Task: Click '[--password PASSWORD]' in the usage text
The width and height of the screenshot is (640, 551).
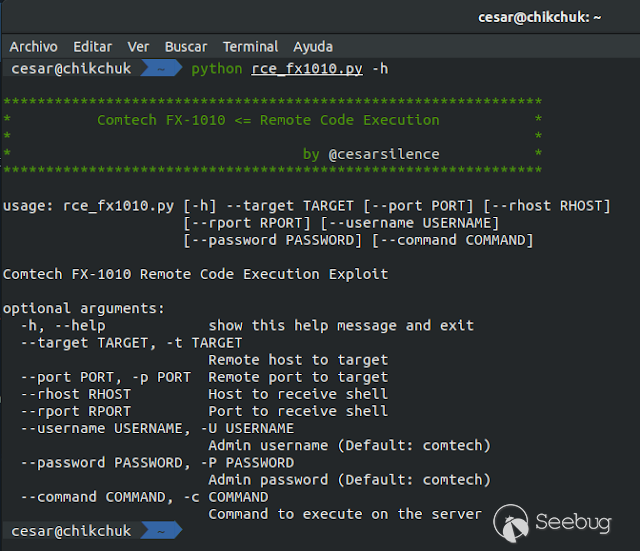Action: coord(273,240)
